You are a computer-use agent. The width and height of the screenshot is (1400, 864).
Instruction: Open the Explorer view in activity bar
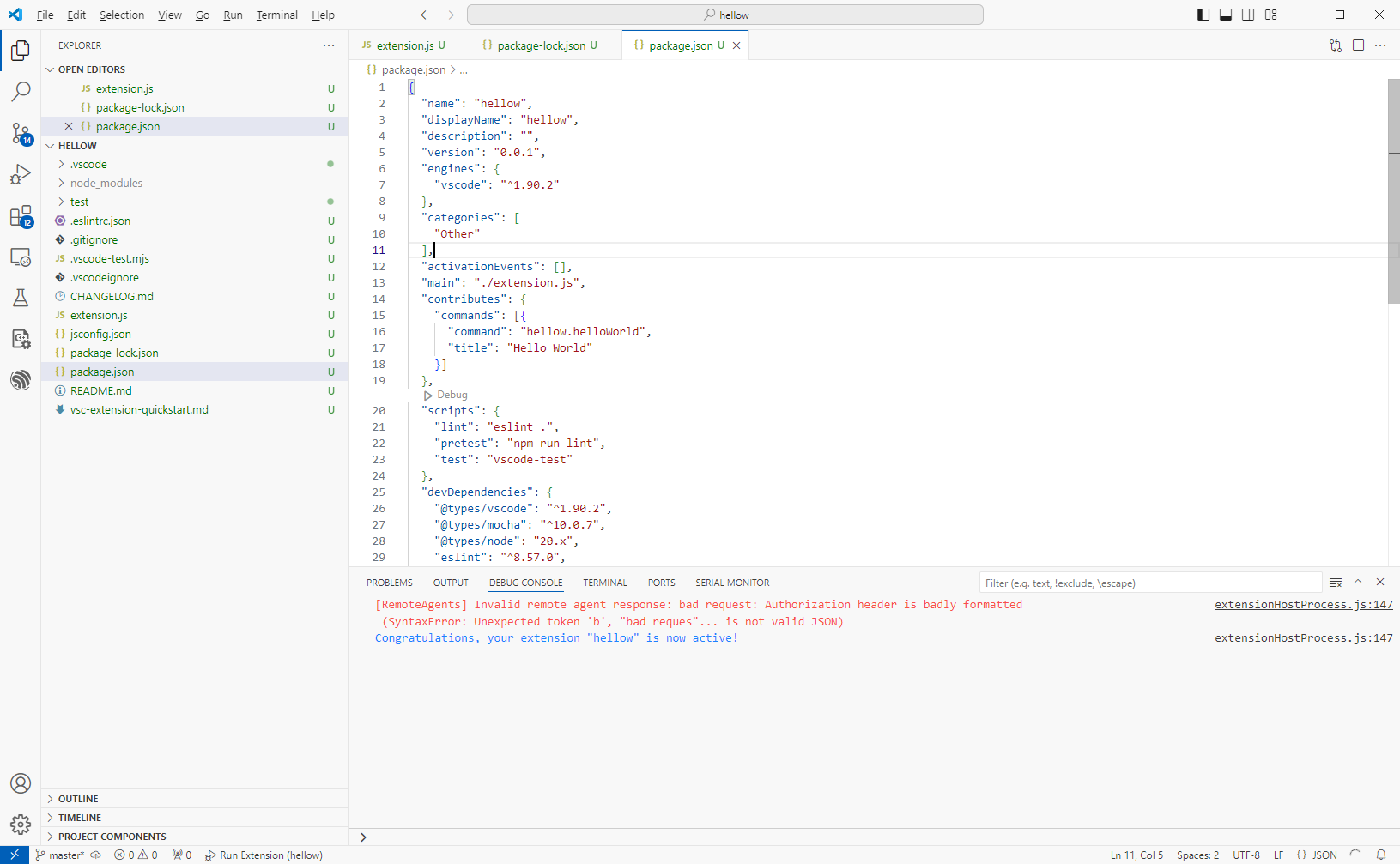point(21,51)
